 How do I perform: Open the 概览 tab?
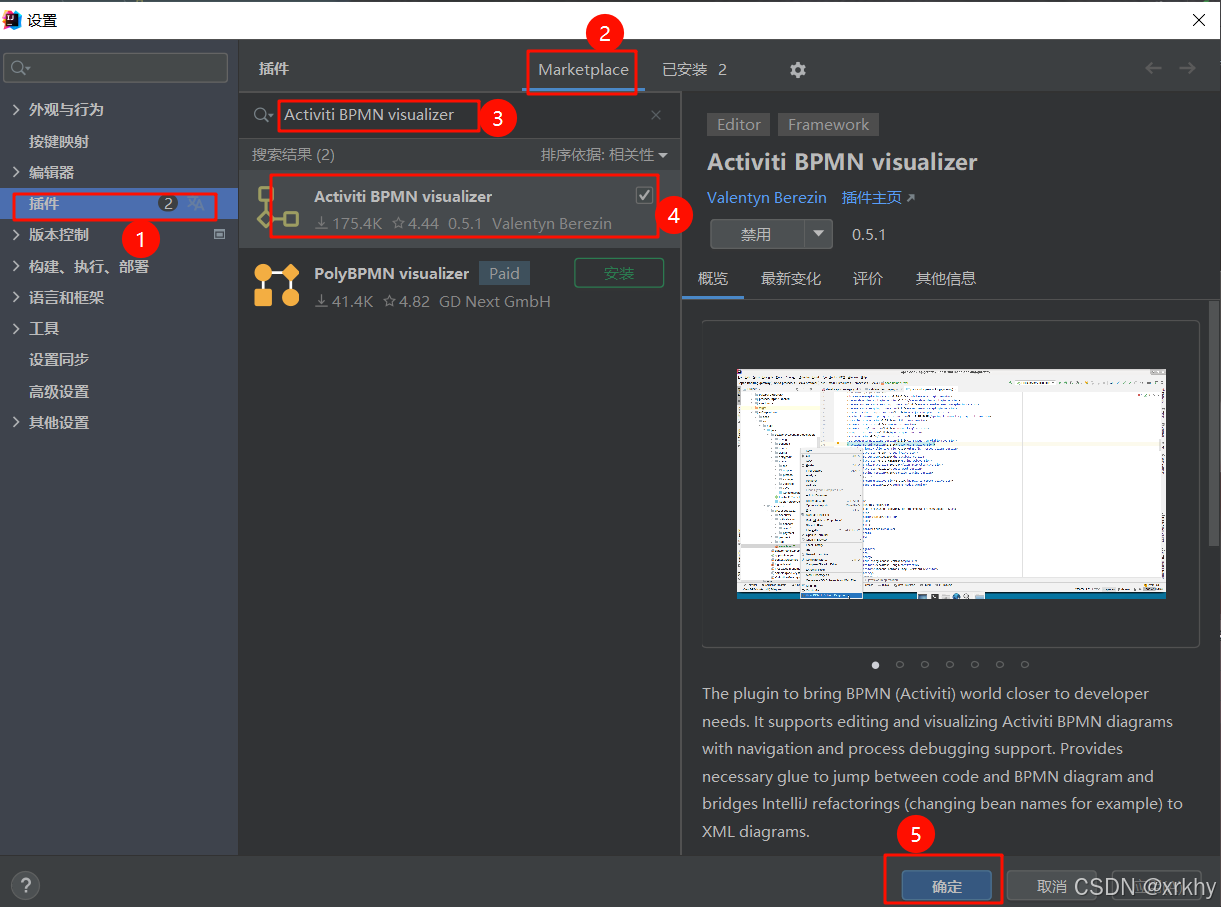coord(713,279)
